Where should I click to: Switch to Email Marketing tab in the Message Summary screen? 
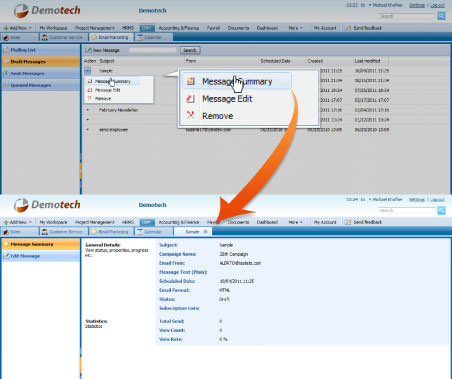click(x=111, y=232)
